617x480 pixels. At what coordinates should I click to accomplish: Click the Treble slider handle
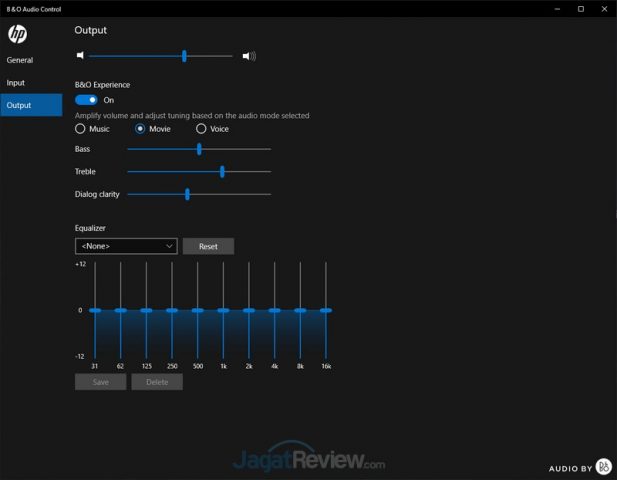(222, 172)
